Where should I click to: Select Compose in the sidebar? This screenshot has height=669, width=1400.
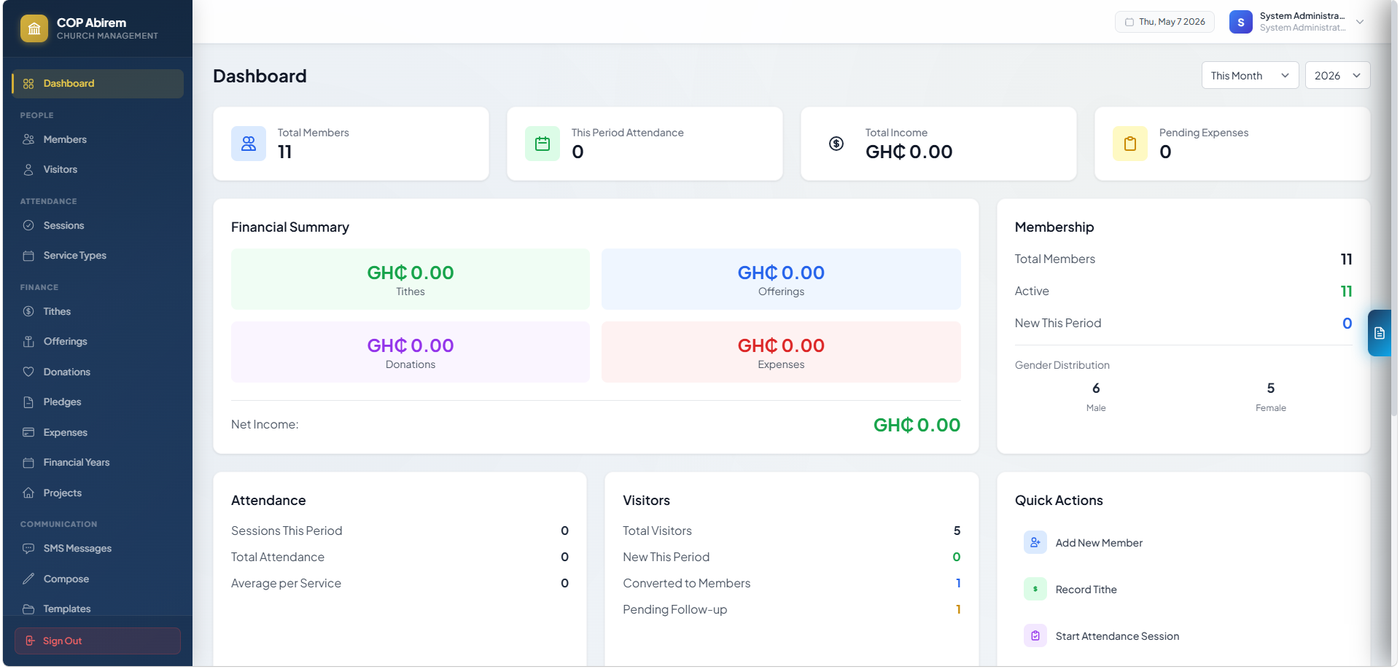(98, 579)
